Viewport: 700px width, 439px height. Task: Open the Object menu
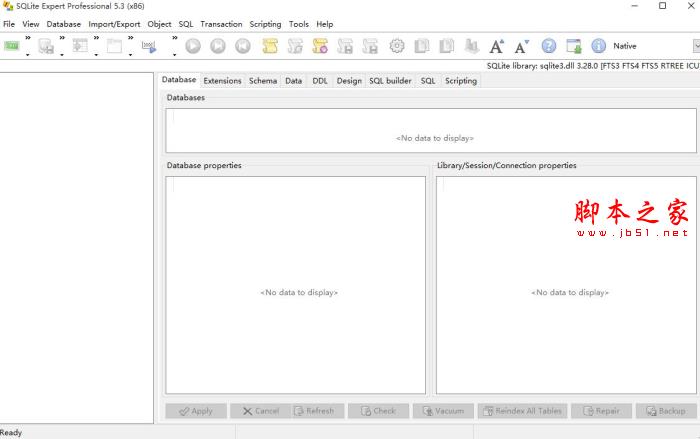159,24
